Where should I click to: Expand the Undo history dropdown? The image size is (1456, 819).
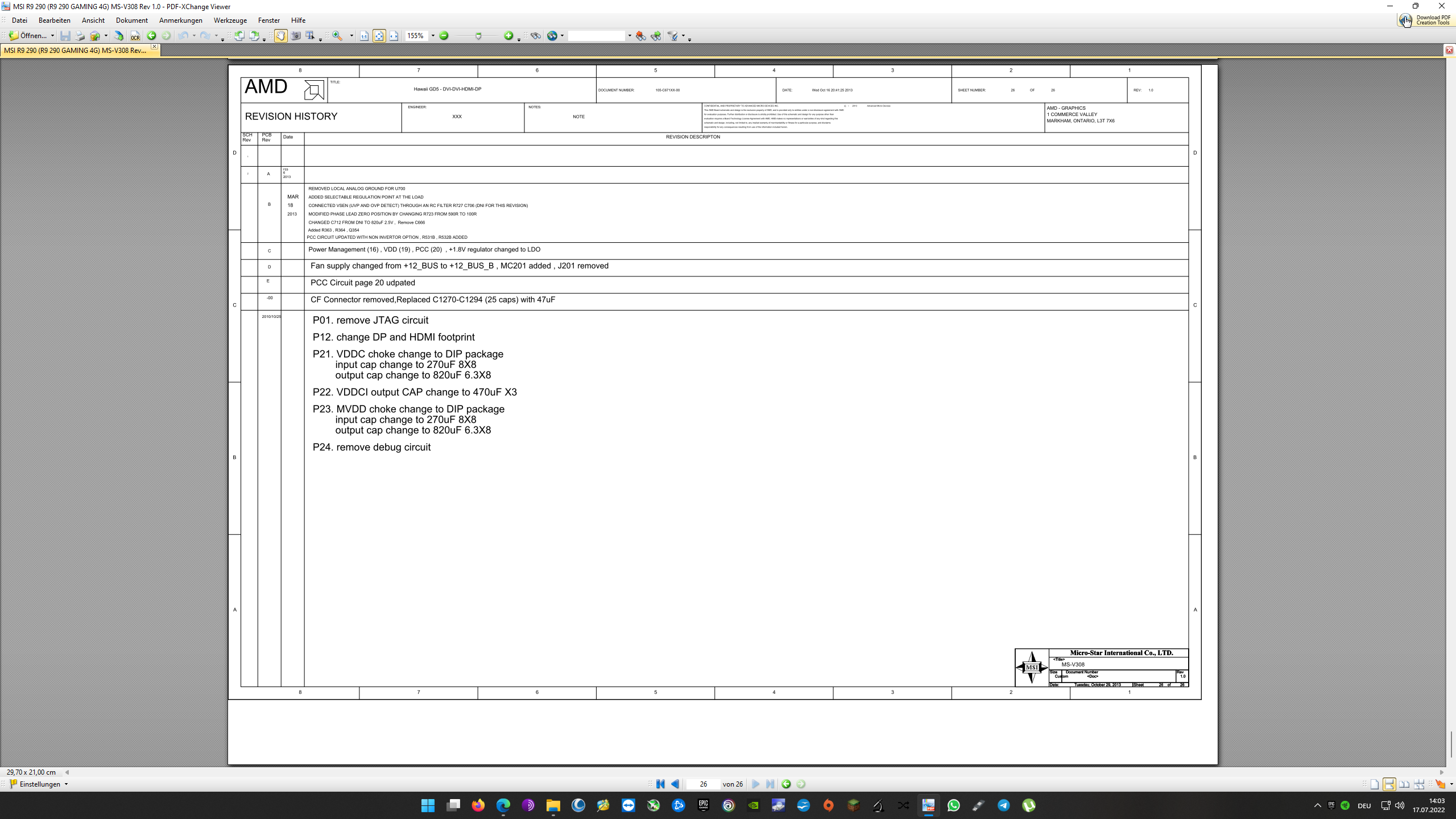coord(194,36)
